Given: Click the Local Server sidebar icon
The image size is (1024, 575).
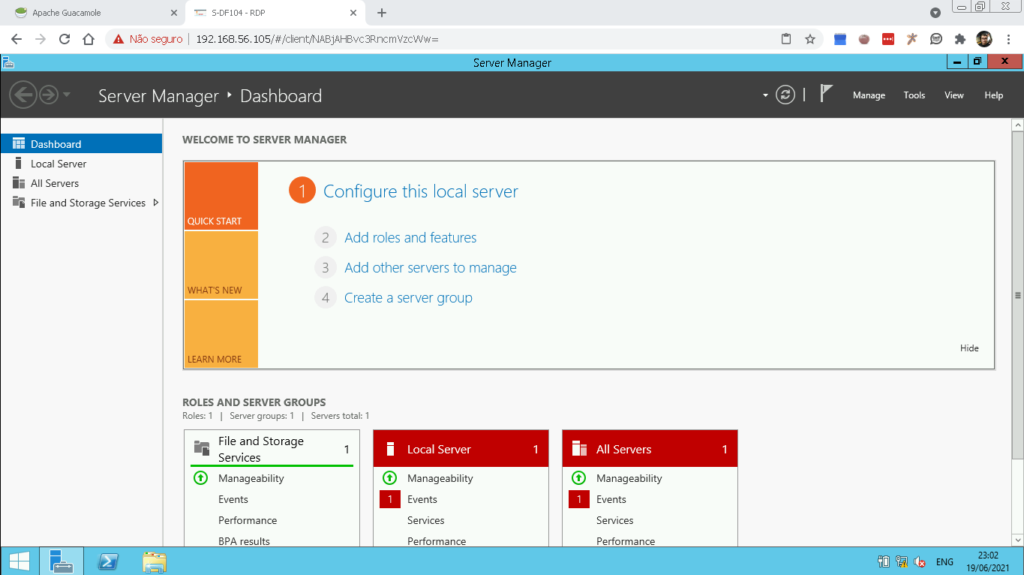Looking at the screenshot, I should tap(18, 163).
